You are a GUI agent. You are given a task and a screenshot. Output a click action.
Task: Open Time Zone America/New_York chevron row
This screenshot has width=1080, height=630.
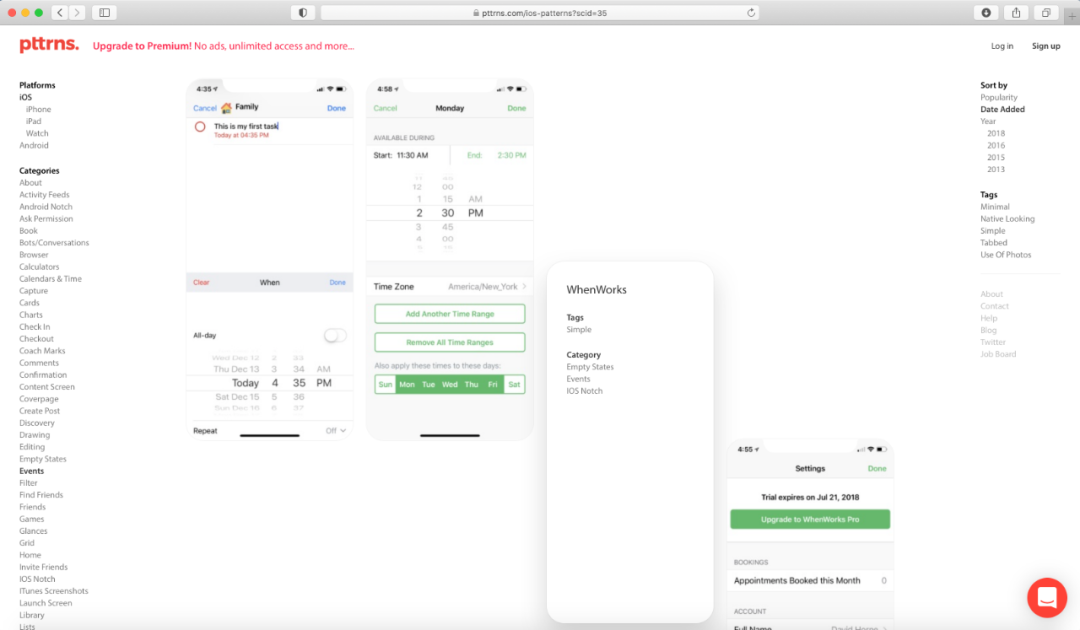(450, 286)
